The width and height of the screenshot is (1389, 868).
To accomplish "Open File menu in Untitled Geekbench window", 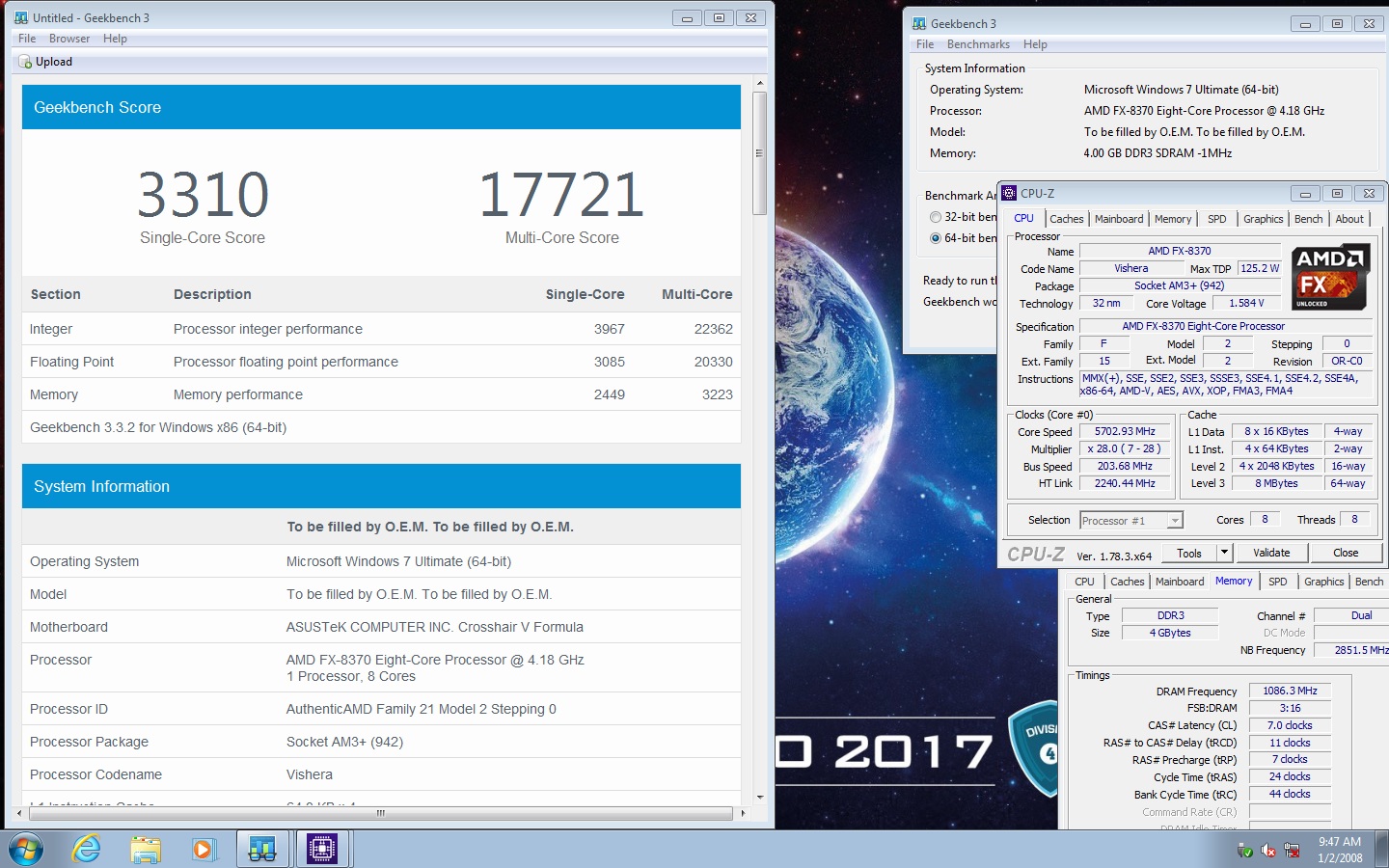I will pyautogui.click(x=27, y=39).
